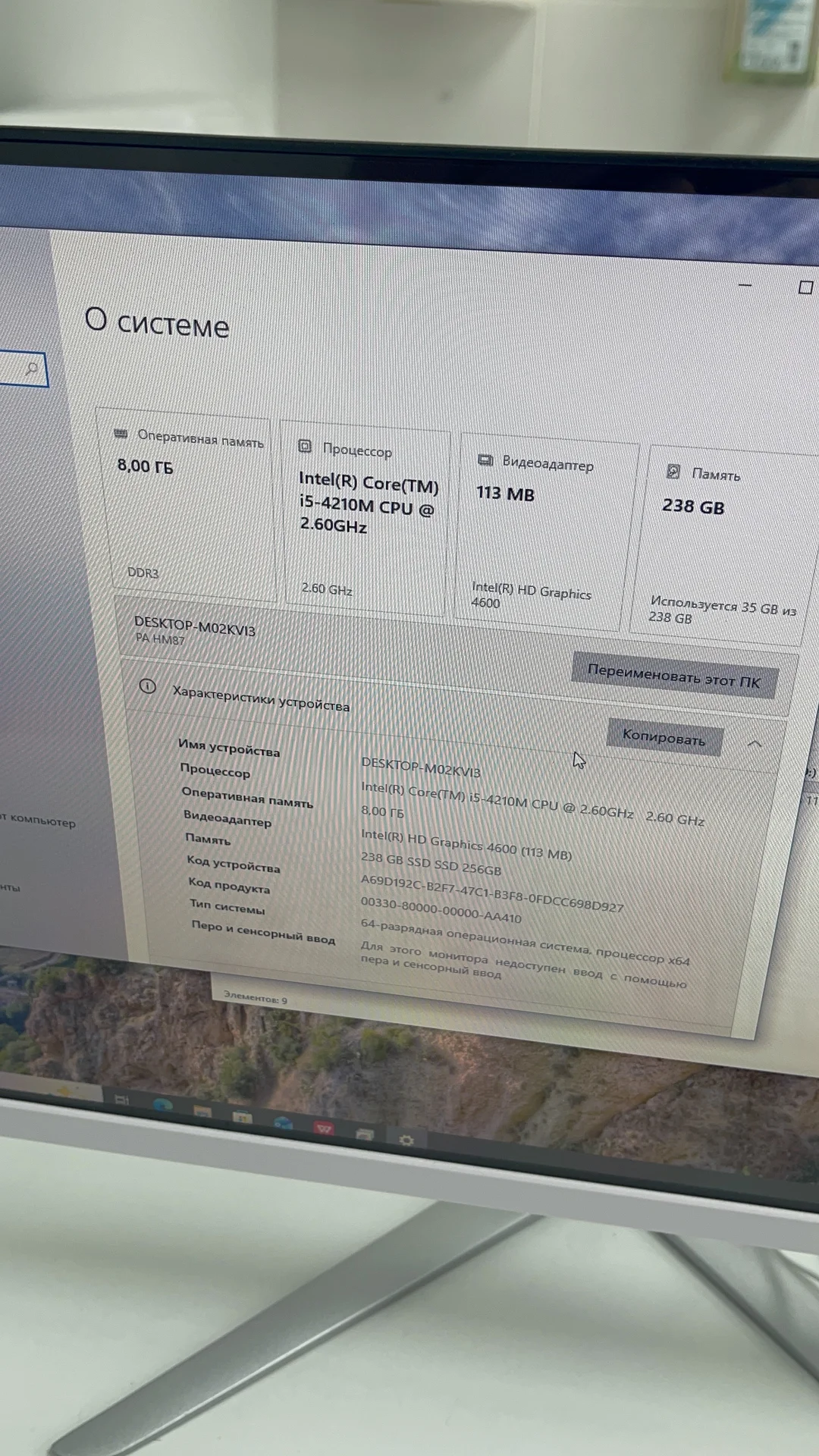Open Task View from the taskbar
This screenshot has height=1456, width=819.
click(x=121, y=1100)
